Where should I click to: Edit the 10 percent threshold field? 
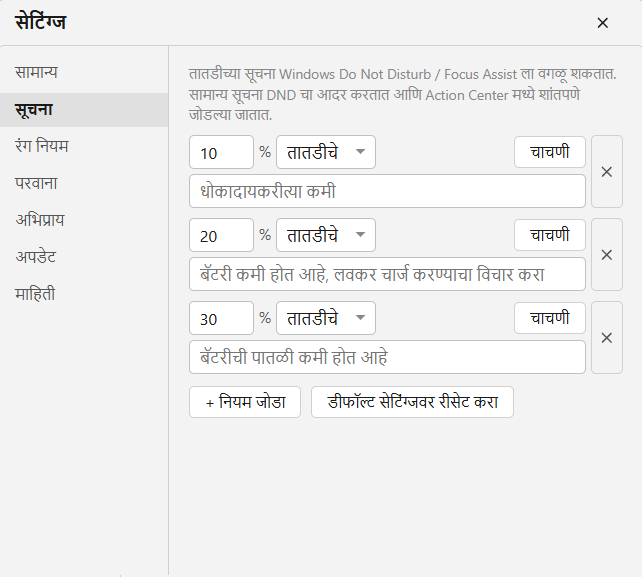[x=222, y=152]
